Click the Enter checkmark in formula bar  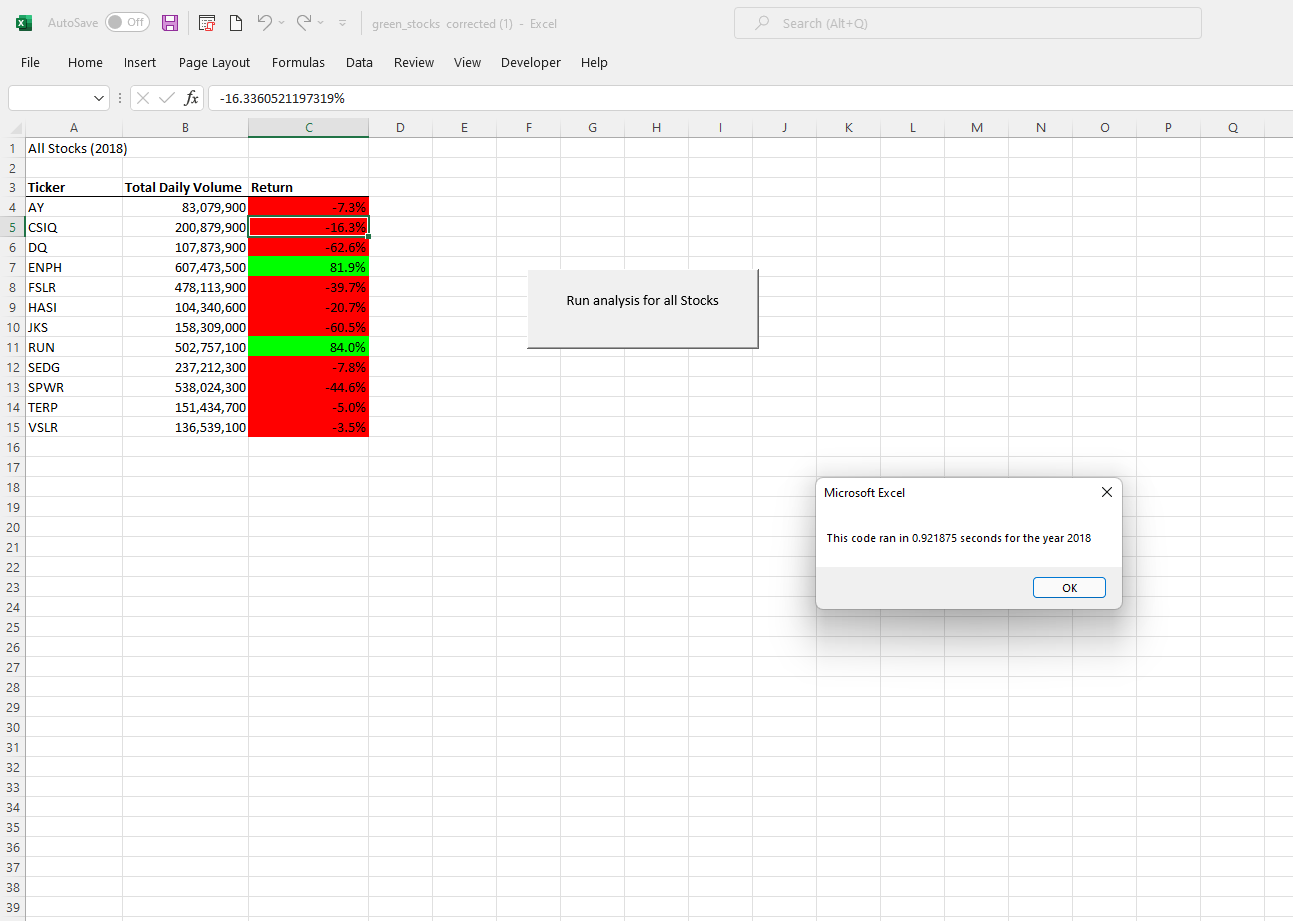coord(166,98)
